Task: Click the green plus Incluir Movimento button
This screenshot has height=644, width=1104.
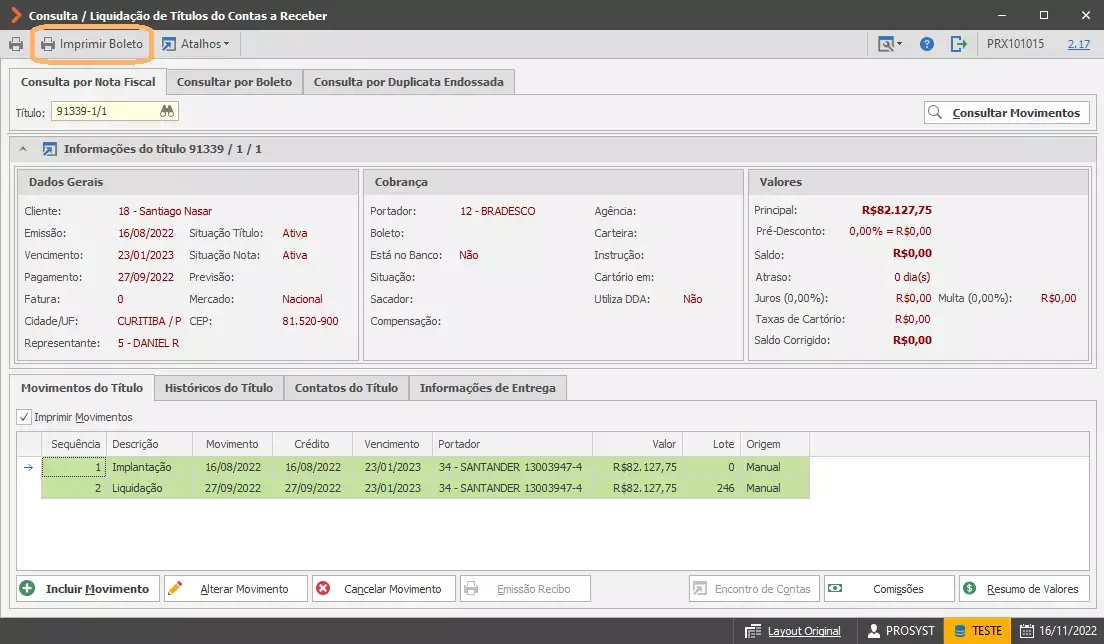Action: point(89,588)
